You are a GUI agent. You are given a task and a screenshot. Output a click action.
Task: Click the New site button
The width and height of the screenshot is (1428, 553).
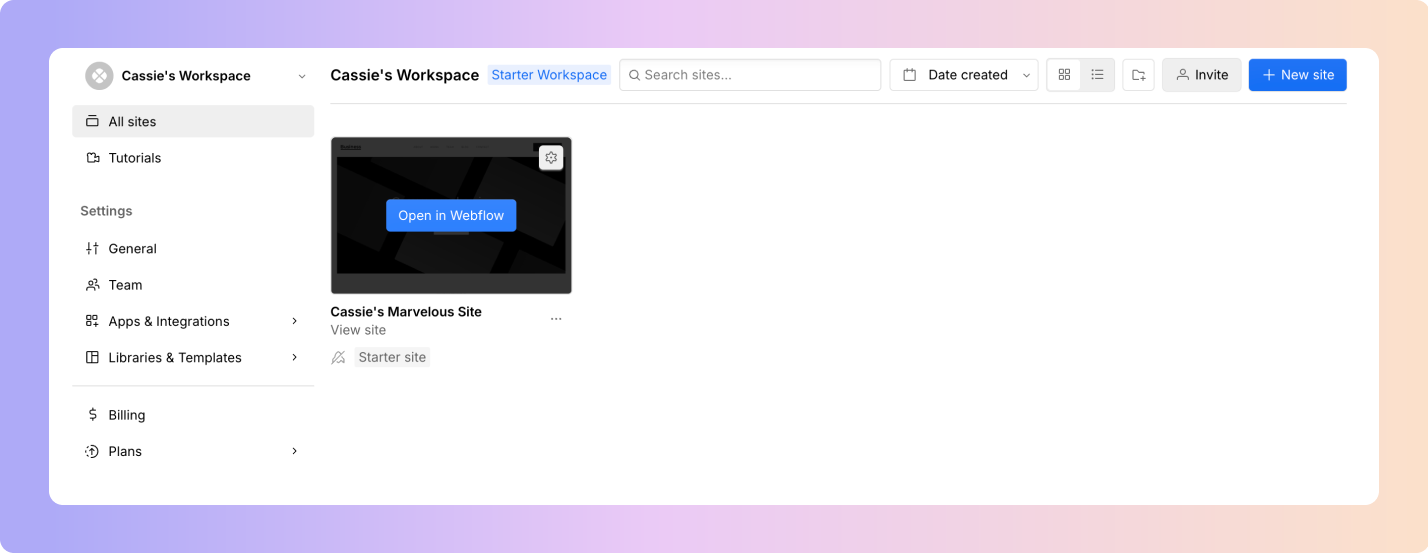(1298, 75)
